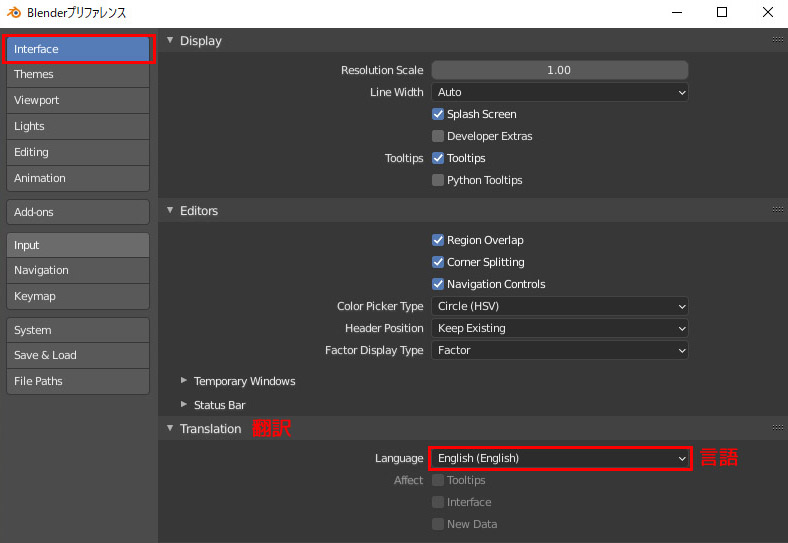Viewport: 788px width, 543px height.
Task: Click the Resolution Scale value slider
Action: click(559, 70)
